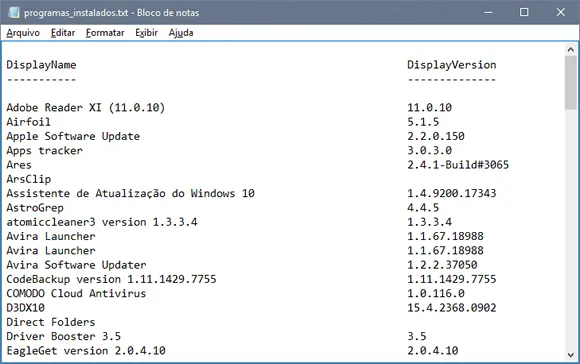580x364 pixels.
Task: Click the window title programas_instalados.txt
Action: point(76,13)
